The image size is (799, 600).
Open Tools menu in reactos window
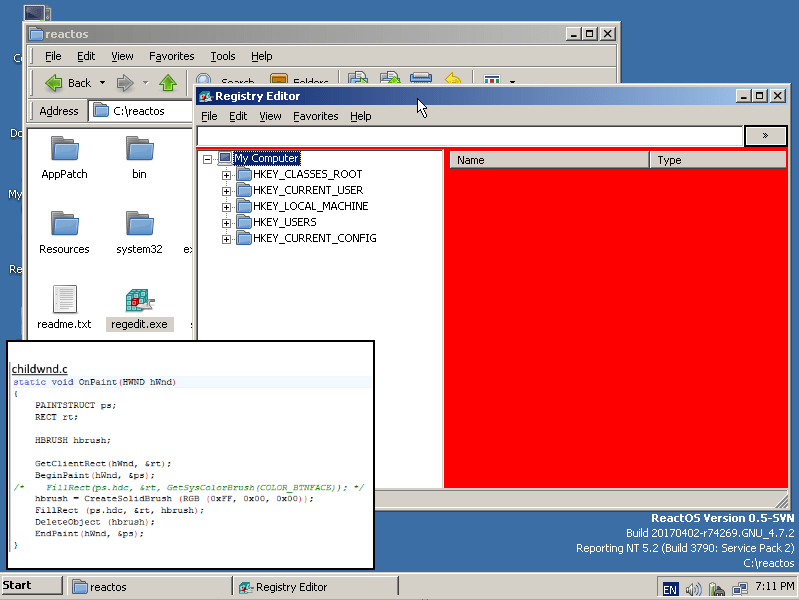[223, 56]
